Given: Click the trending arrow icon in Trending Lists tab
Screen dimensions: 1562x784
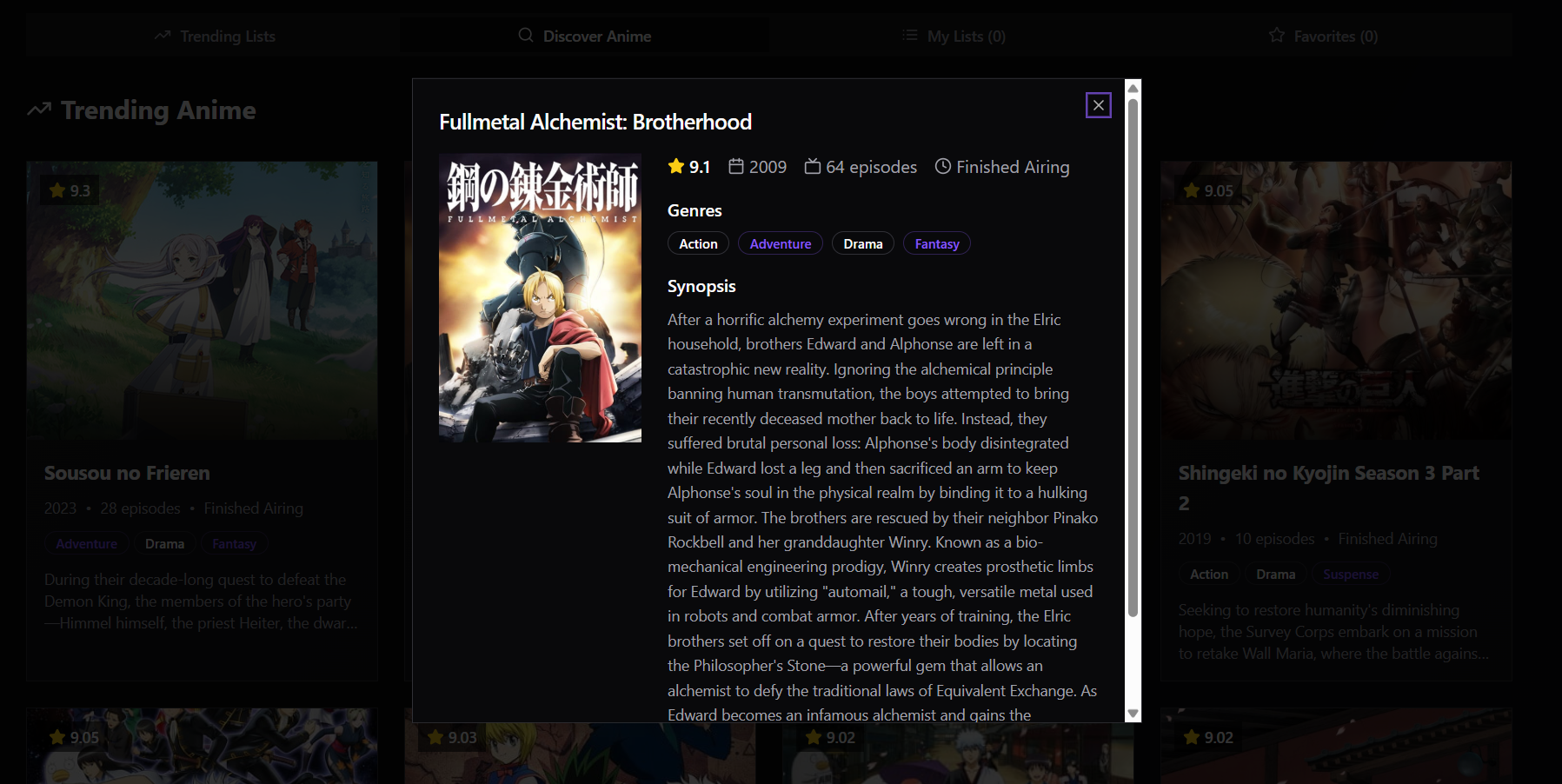Looking at the screenshot, I should coord(163,36).
